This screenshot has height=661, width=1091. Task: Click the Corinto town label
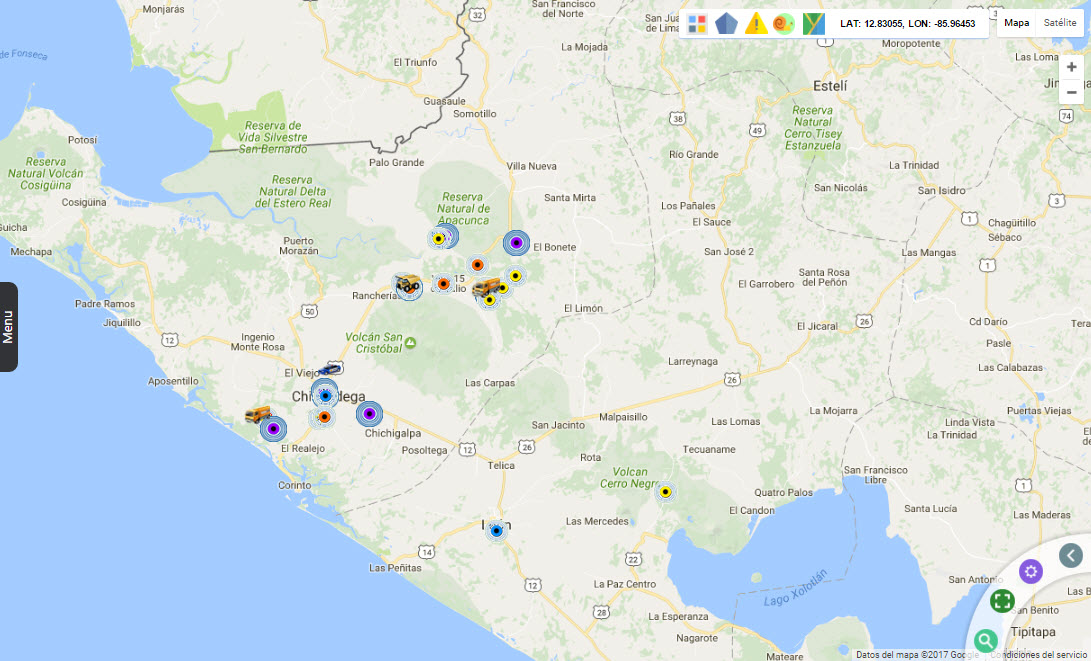coord(294,485)
